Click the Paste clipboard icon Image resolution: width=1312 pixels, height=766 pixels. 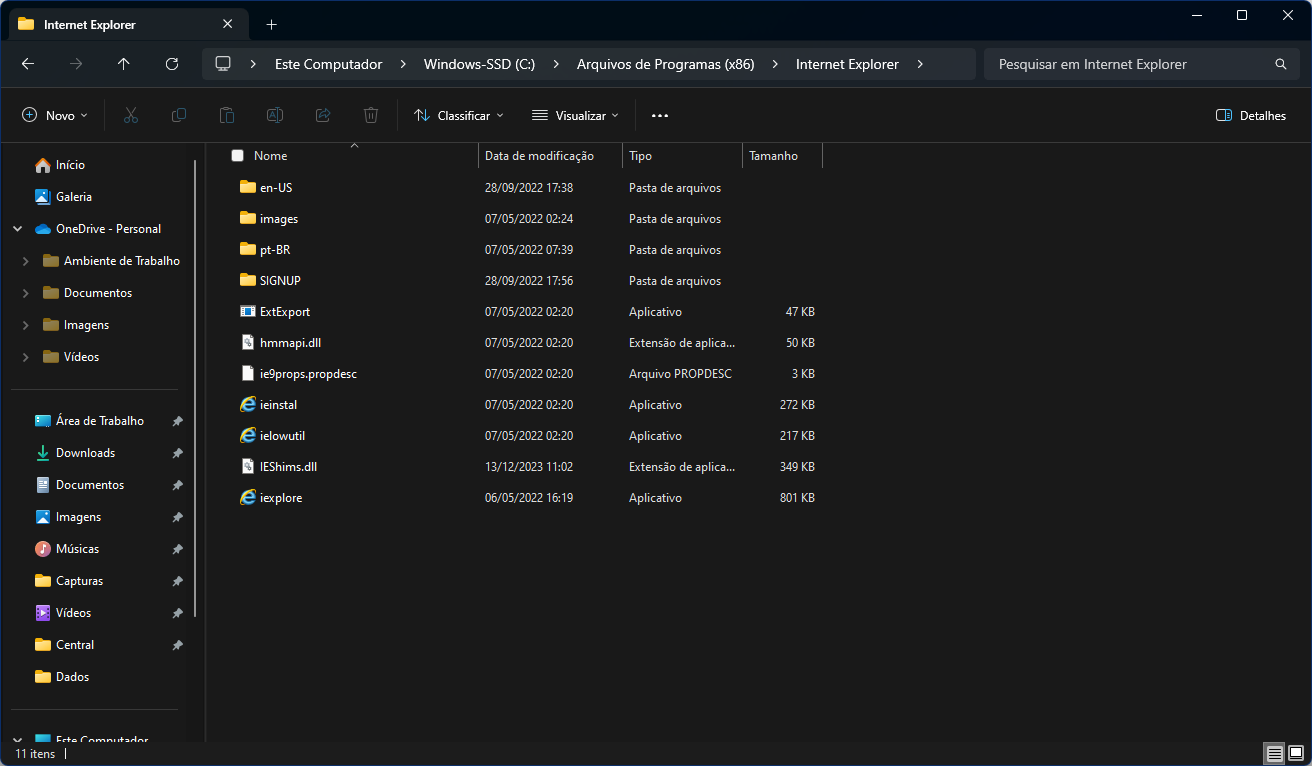pyautogui.click(x=227, y=115)
